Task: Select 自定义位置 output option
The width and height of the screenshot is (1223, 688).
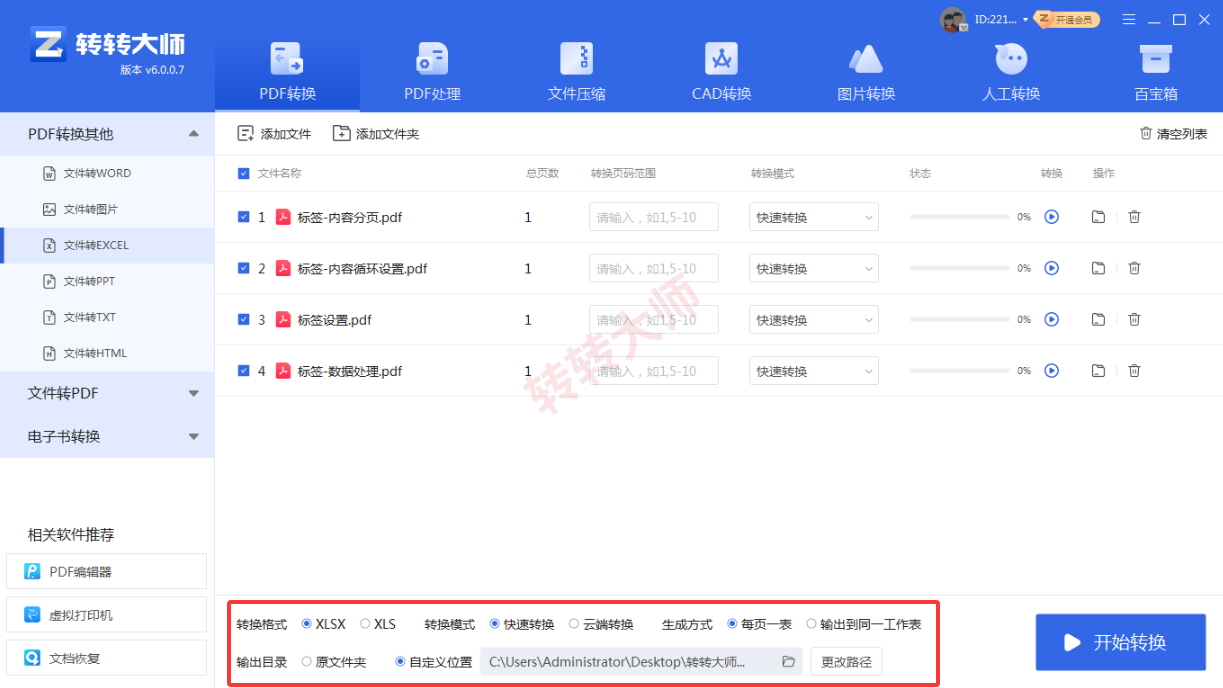Action: coord(400,661)
